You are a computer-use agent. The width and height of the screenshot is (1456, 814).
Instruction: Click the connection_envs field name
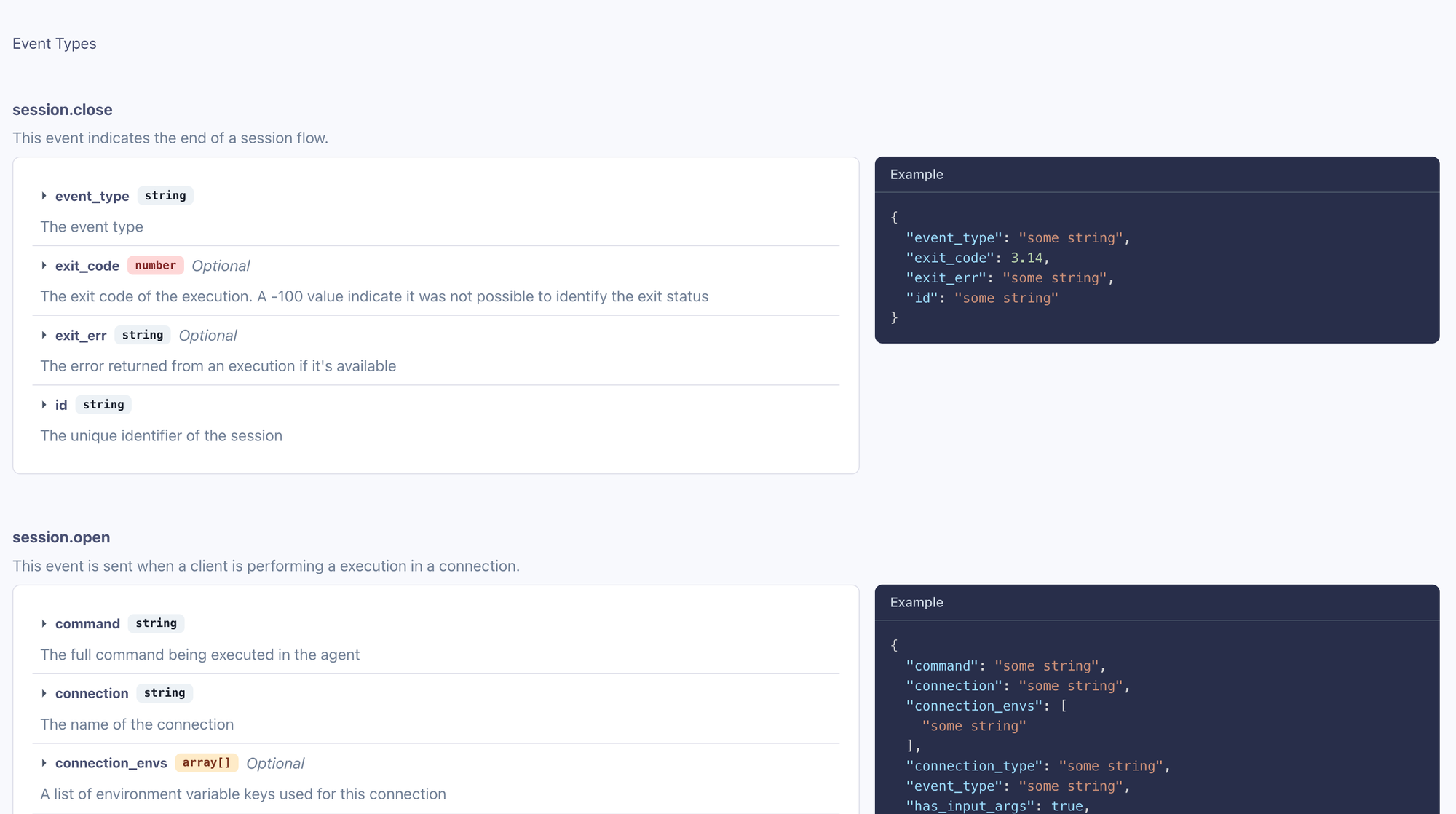(111, 763)
